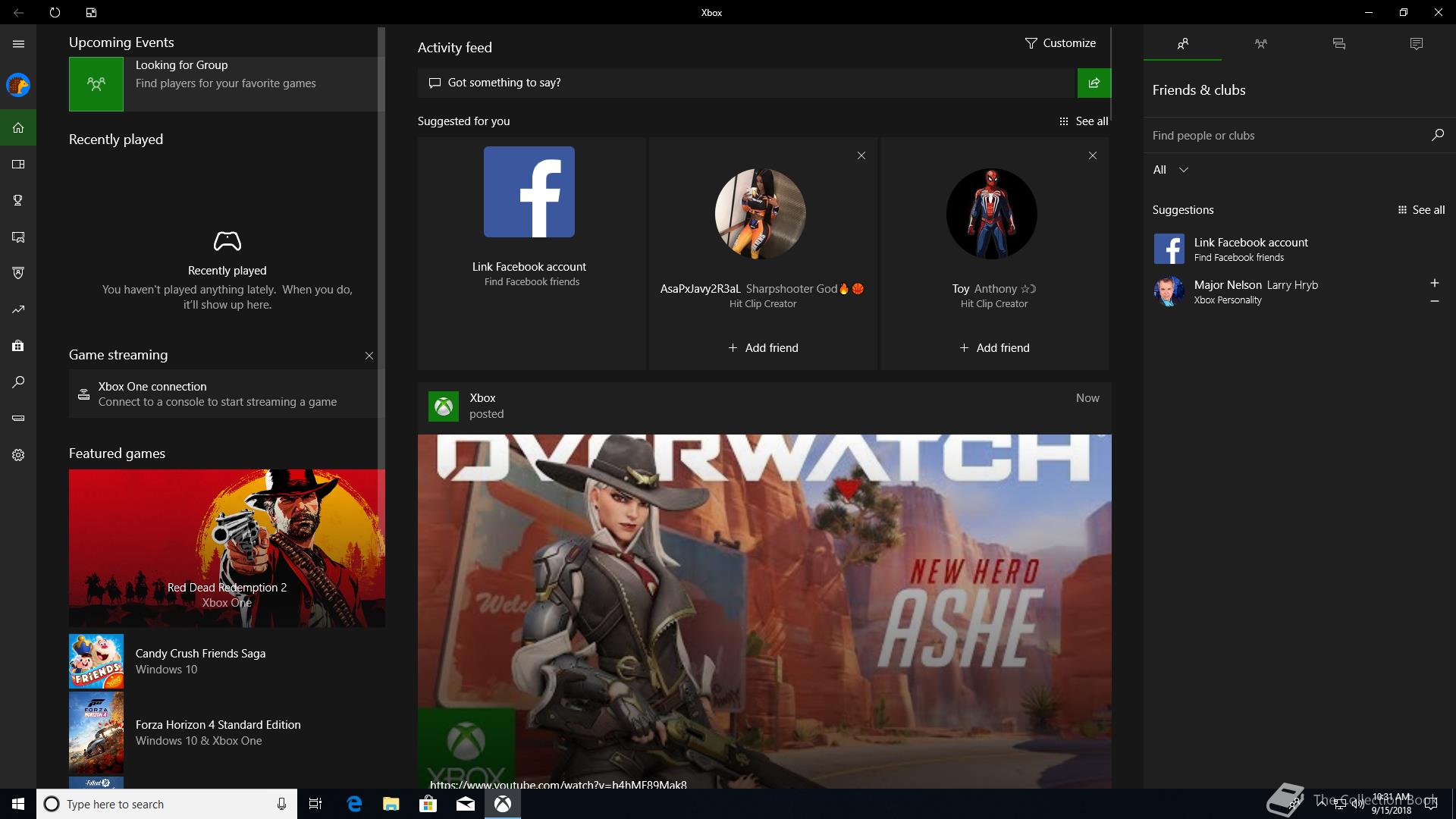Screen dimensions: 1456x819
Task: Open Forza Horizon 4 Standard Edition
Action: (x=225, y=733)
